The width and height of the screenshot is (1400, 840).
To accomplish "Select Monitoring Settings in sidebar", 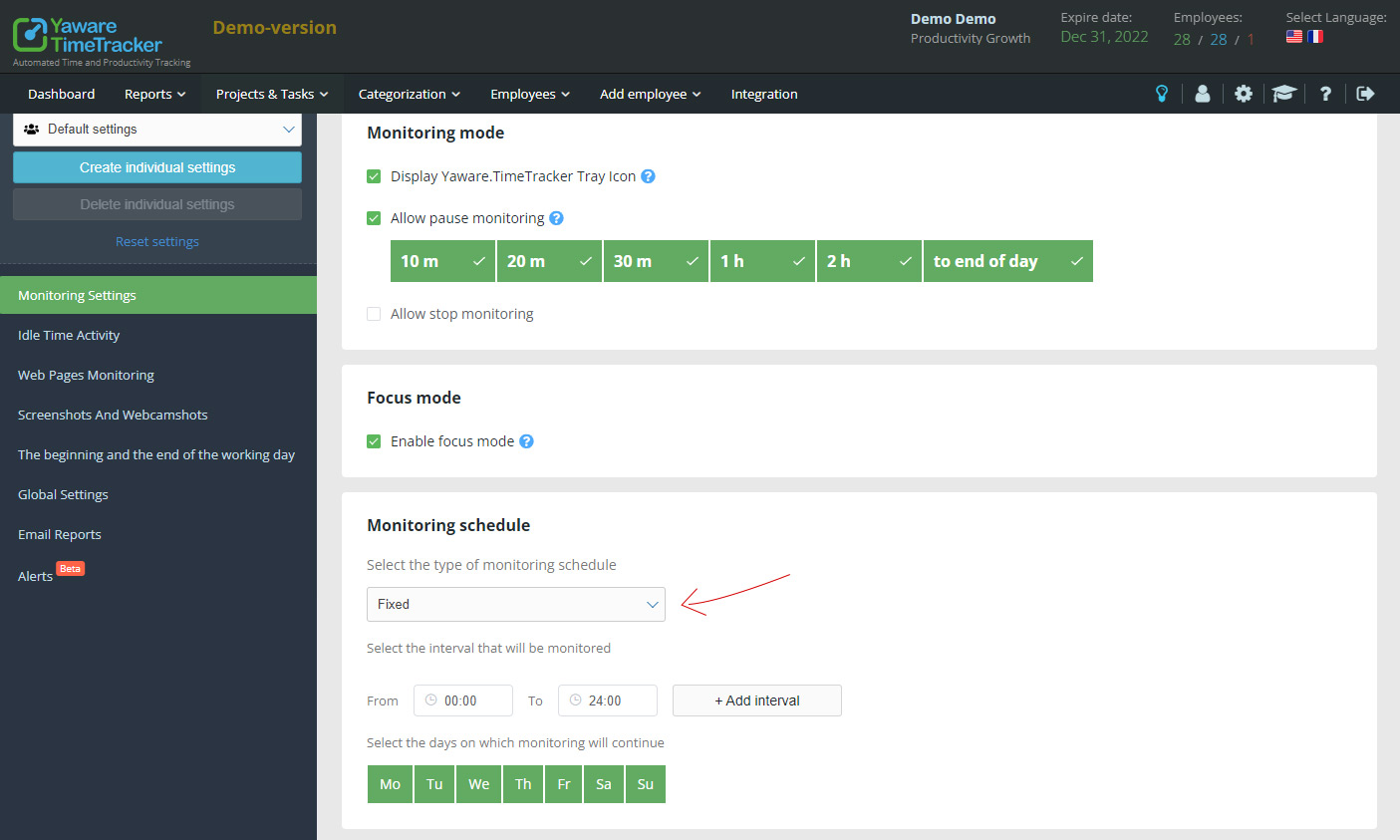I will point(158,295).
